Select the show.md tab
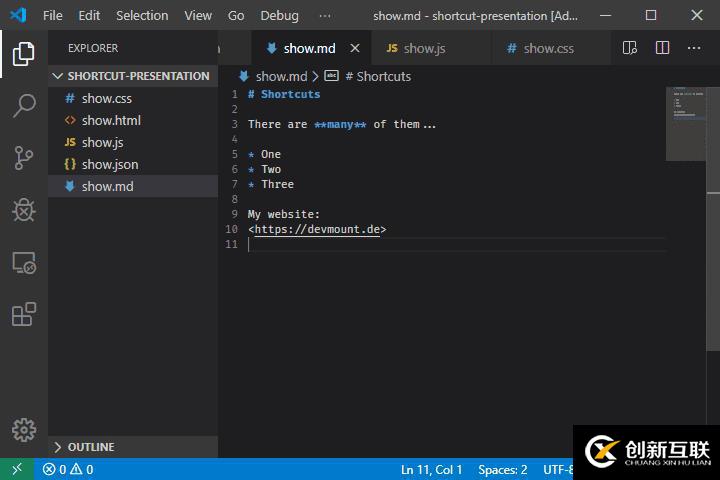Screen dimensions: 720x480 coord(311,48)
